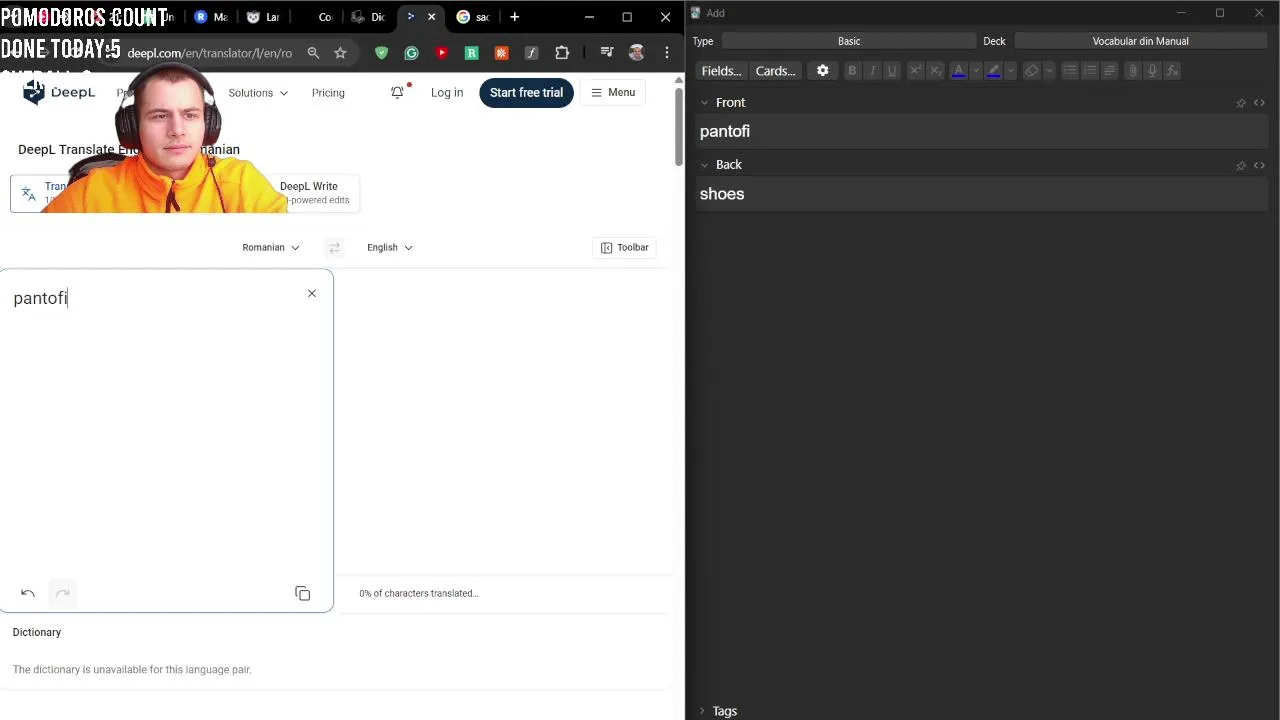
Task: Open highlight color picker dropdown arrow
Action: 1011,71
